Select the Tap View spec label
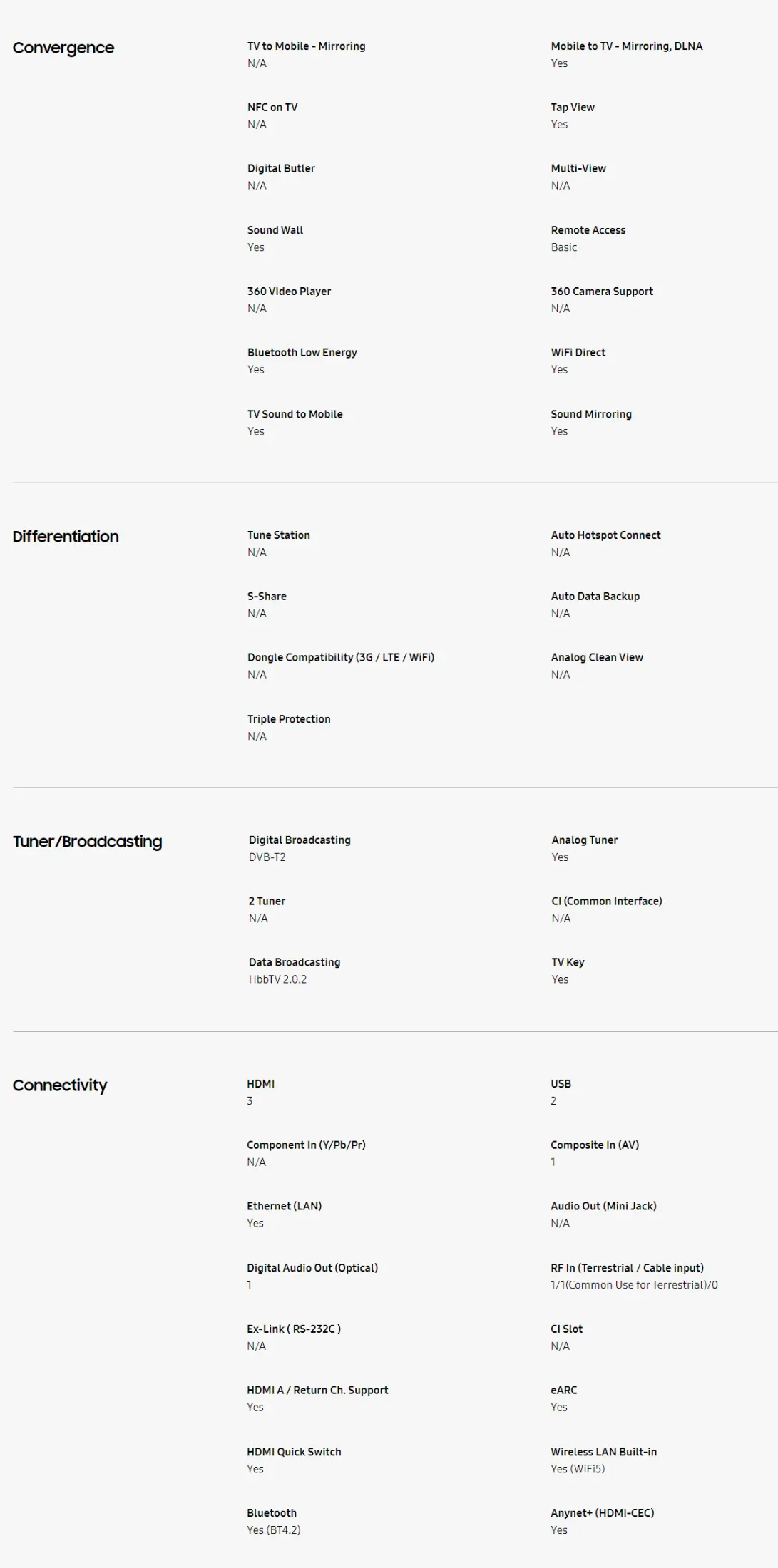 tap(572, 108)
